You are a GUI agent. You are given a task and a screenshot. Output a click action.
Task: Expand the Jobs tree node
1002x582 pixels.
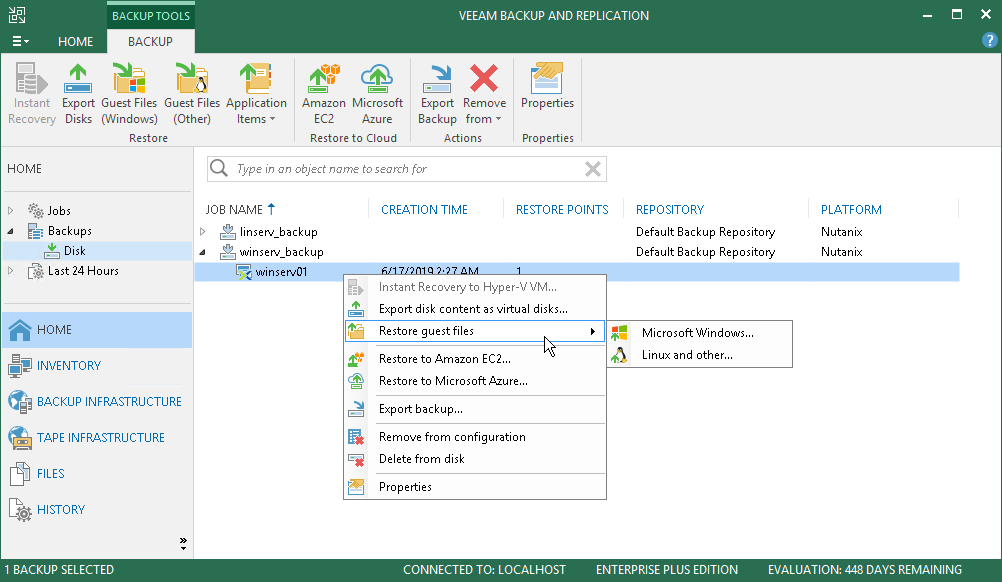11,211
